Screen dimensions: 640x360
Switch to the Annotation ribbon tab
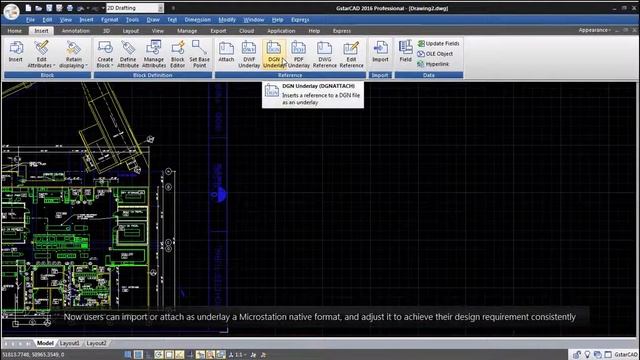tap(76, 31)
